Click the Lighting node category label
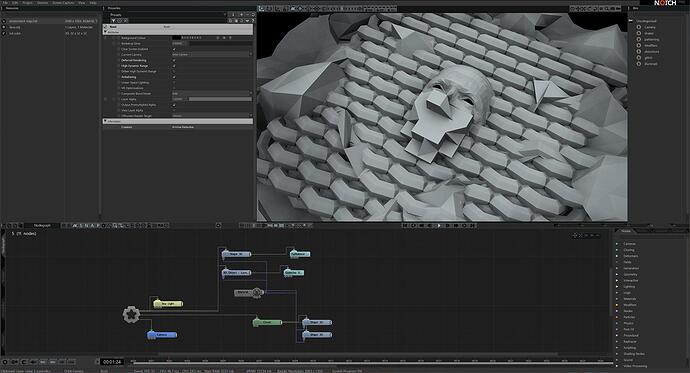The image size is (690, 373). 629,287
